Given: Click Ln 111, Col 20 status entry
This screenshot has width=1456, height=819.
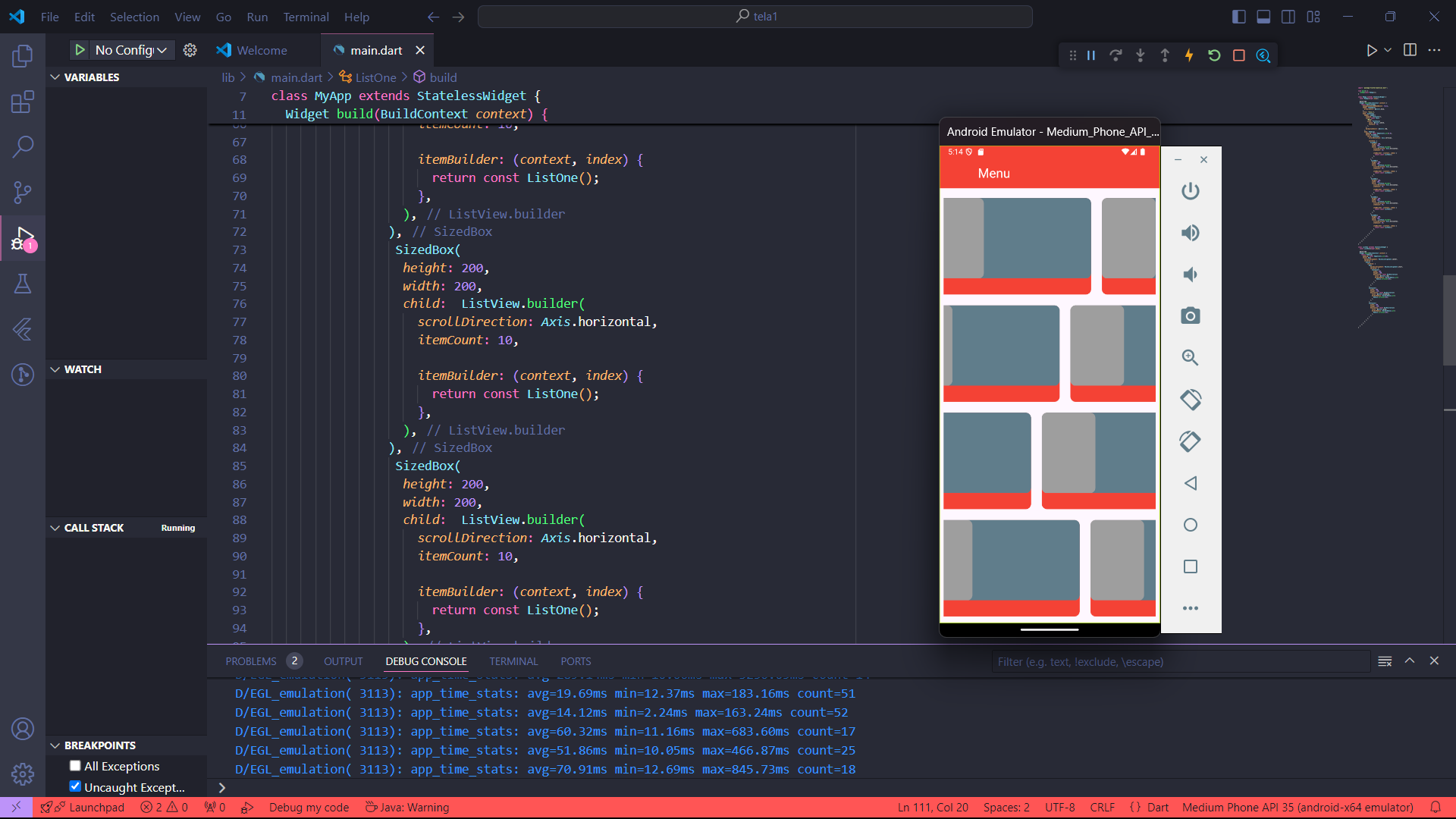Looking at the screenshot, I should [x=933, y=808].
